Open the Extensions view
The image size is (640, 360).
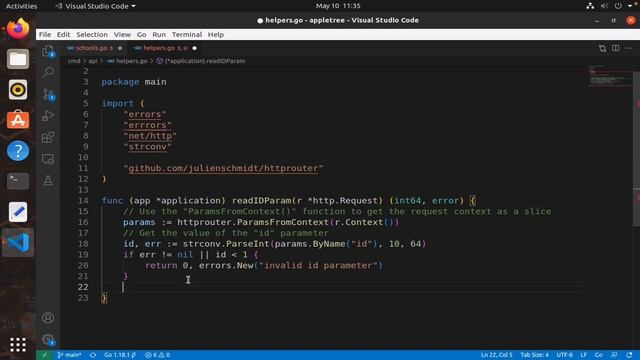pyautogui.click(x=48, y=137)
